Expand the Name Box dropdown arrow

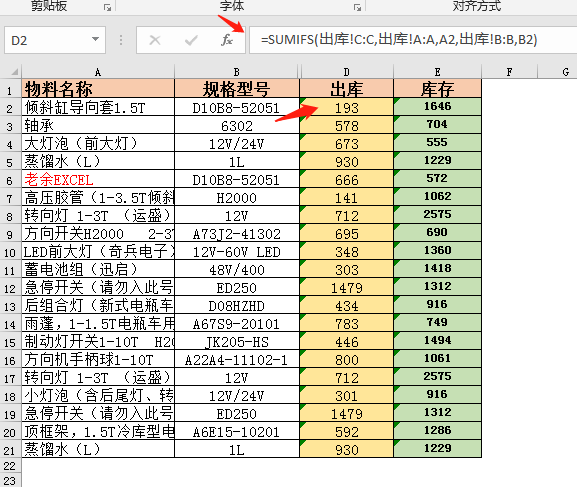(x=95, y=39)
